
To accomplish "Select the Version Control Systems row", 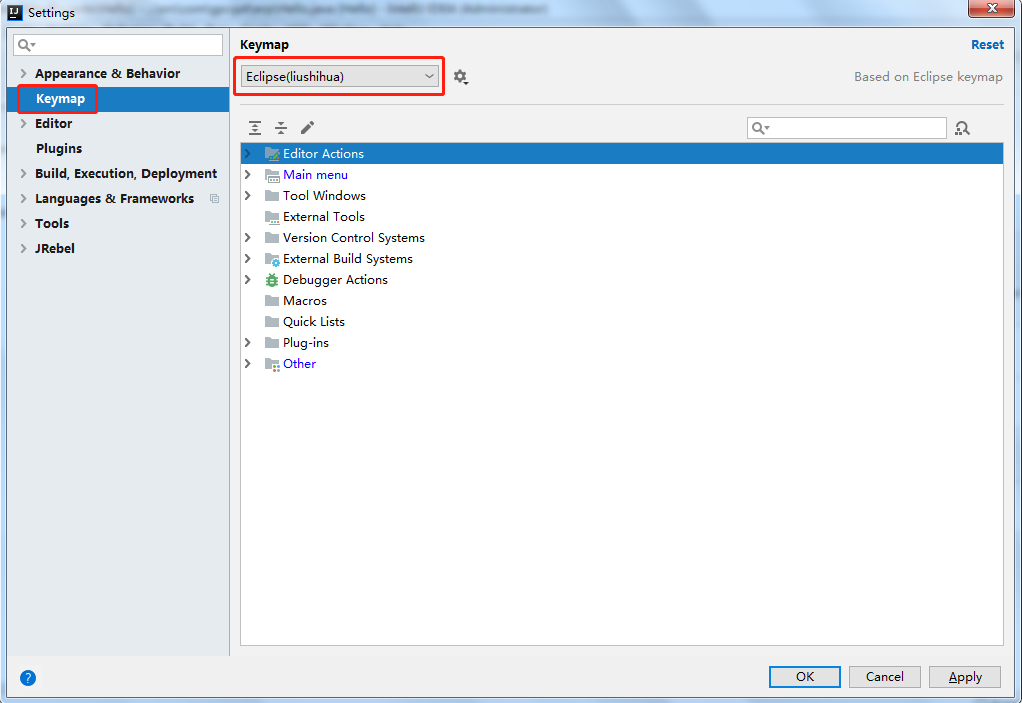I will [621, 238].
